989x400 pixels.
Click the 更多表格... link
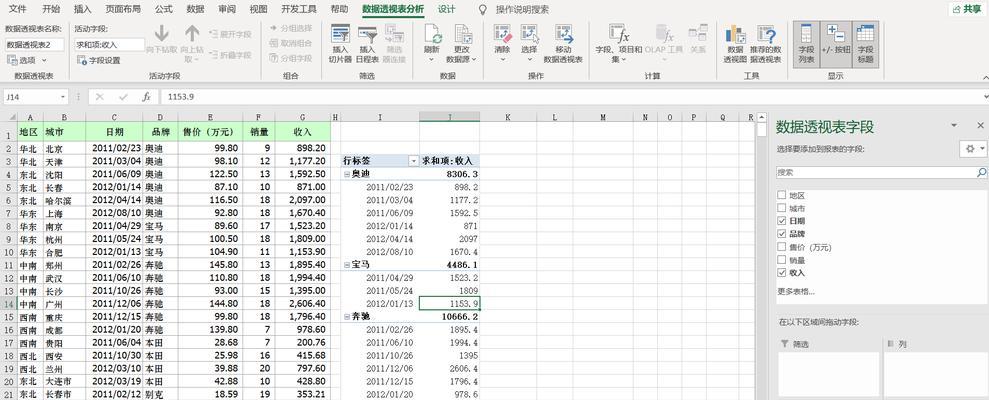click(795, 291)
